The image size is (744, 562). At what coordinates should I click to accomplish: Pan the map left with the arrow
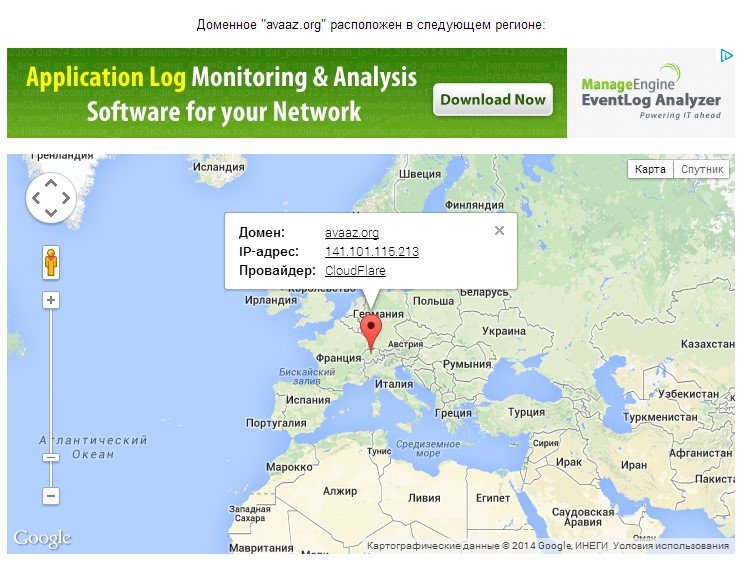pos(35,198)
